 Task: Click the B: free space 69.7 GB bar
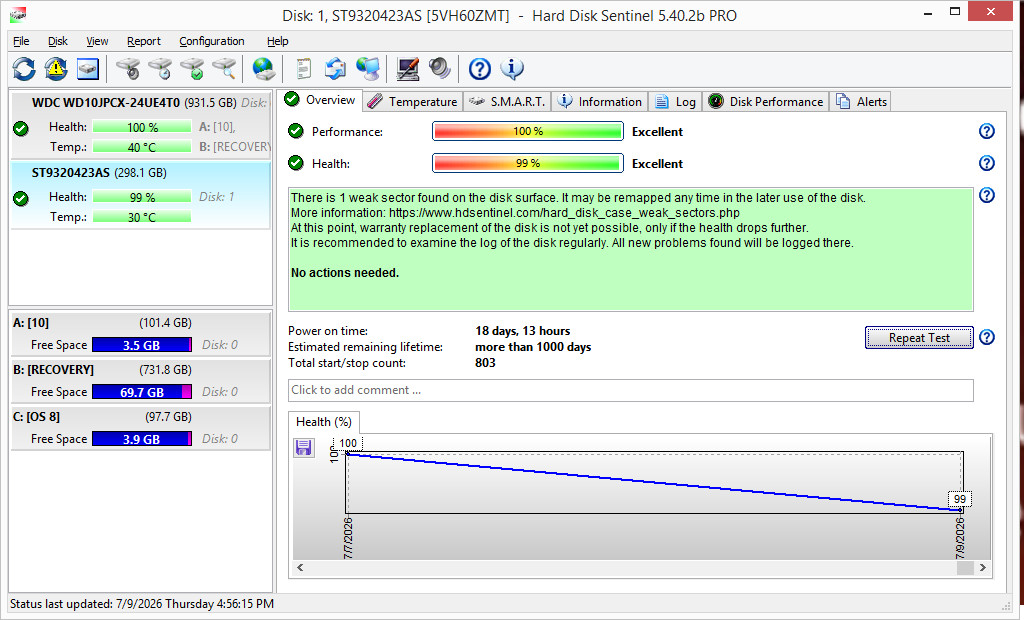click(142, 392)
